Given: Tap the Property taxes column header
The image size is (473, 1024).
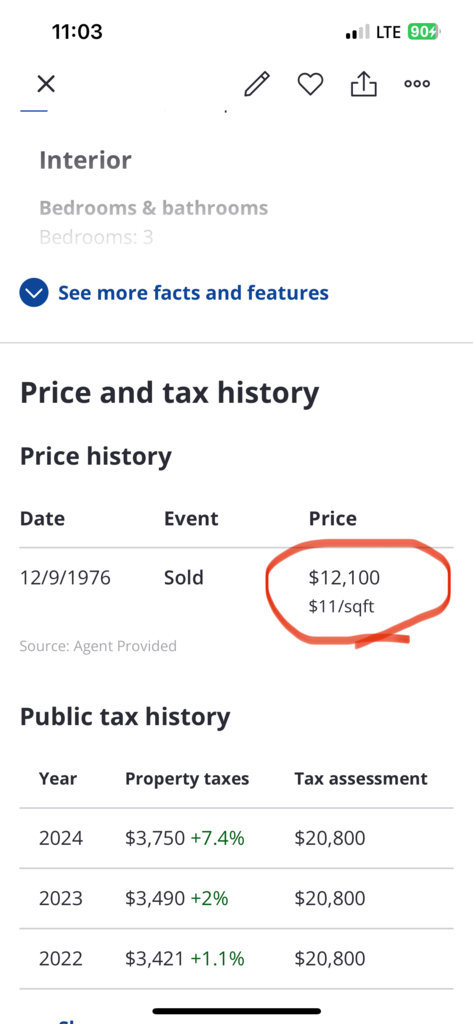Looking at the screenshot, I should pyautogui.click(x=187, y=778).
